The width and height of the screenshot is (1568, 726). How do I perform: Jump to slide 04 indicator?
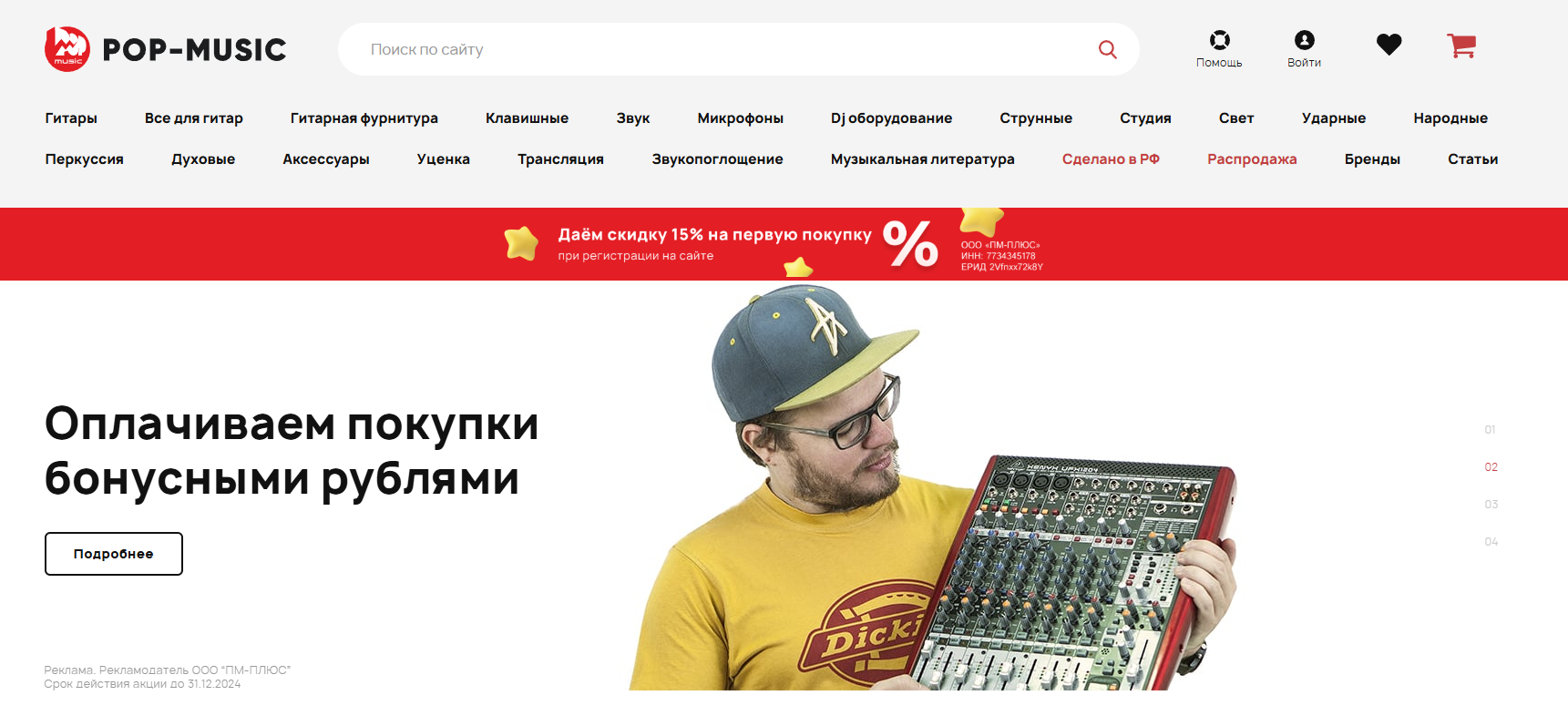click(x=1491, y=542)
